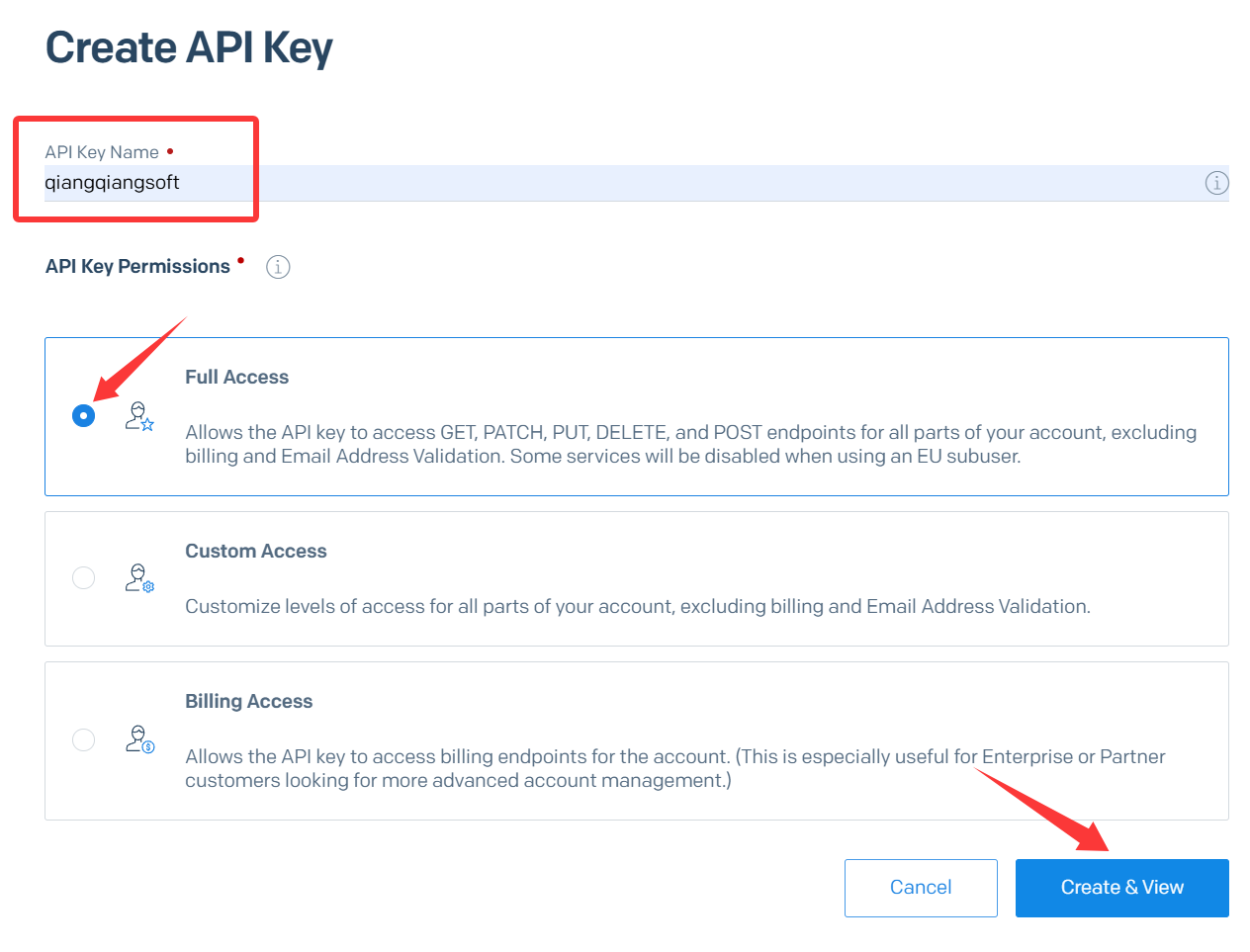Viewport: 1250px width, 952px height.
Task: Click info icon beside API Key Permissions
Action: (278, 267)
